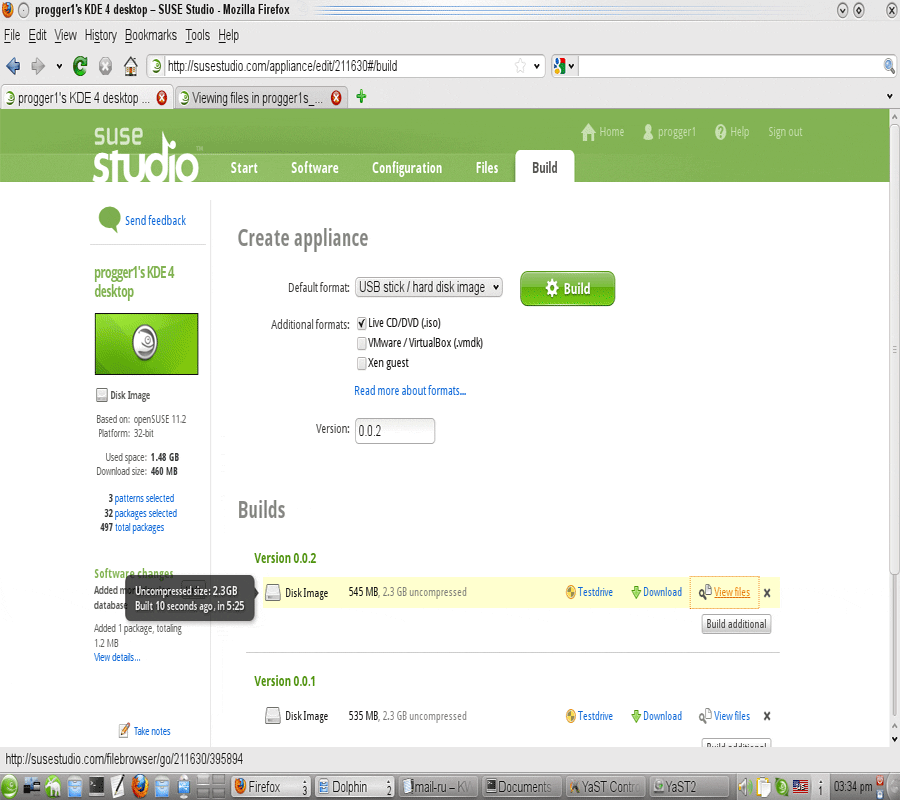Click the appliance green disc thumbnail
This screenshot has width=900, height=800.
pos(146,344)
